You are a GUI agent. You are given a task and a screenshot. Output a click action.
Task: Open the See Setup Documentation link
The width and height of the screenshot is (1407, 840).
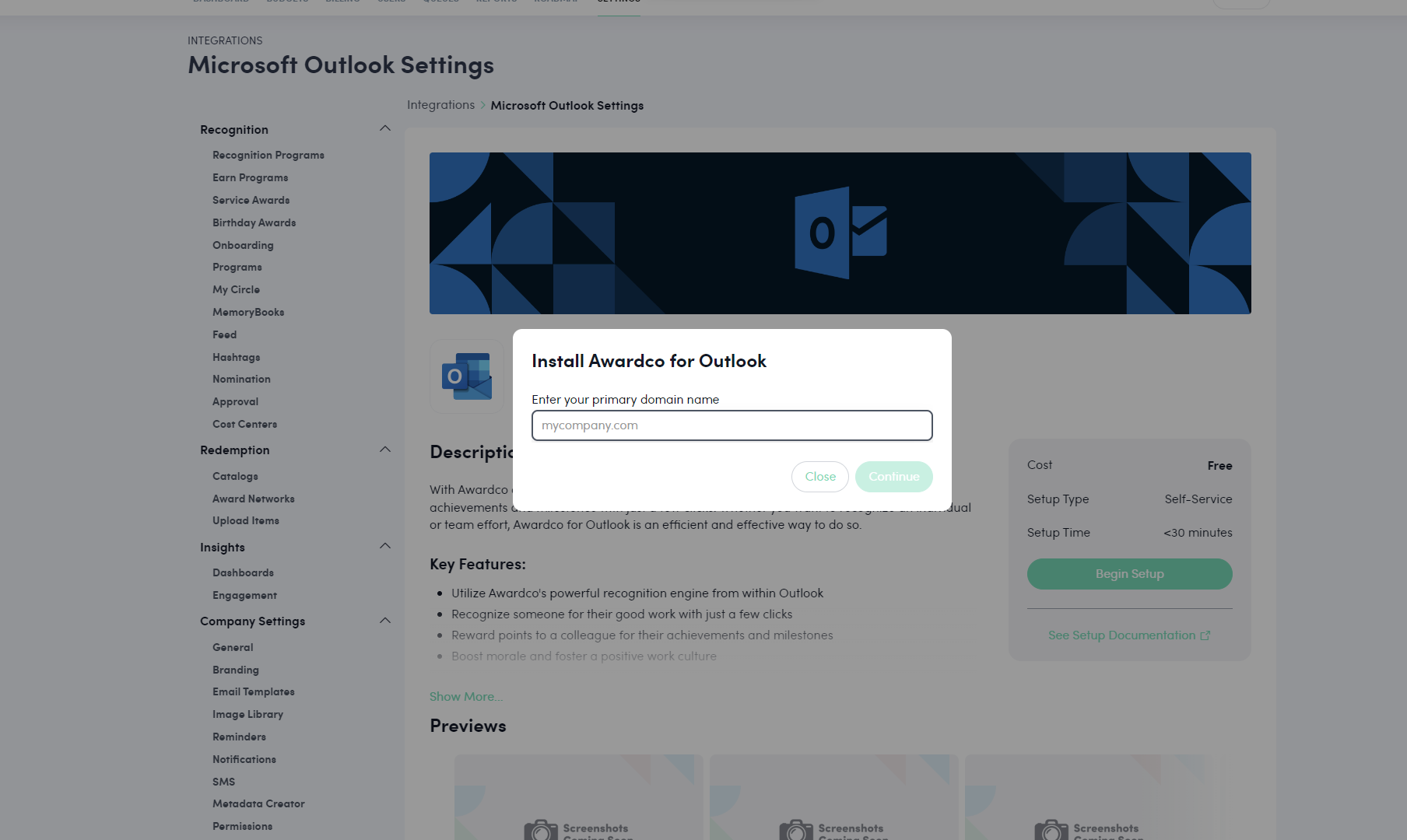(x=1121, y=635)
